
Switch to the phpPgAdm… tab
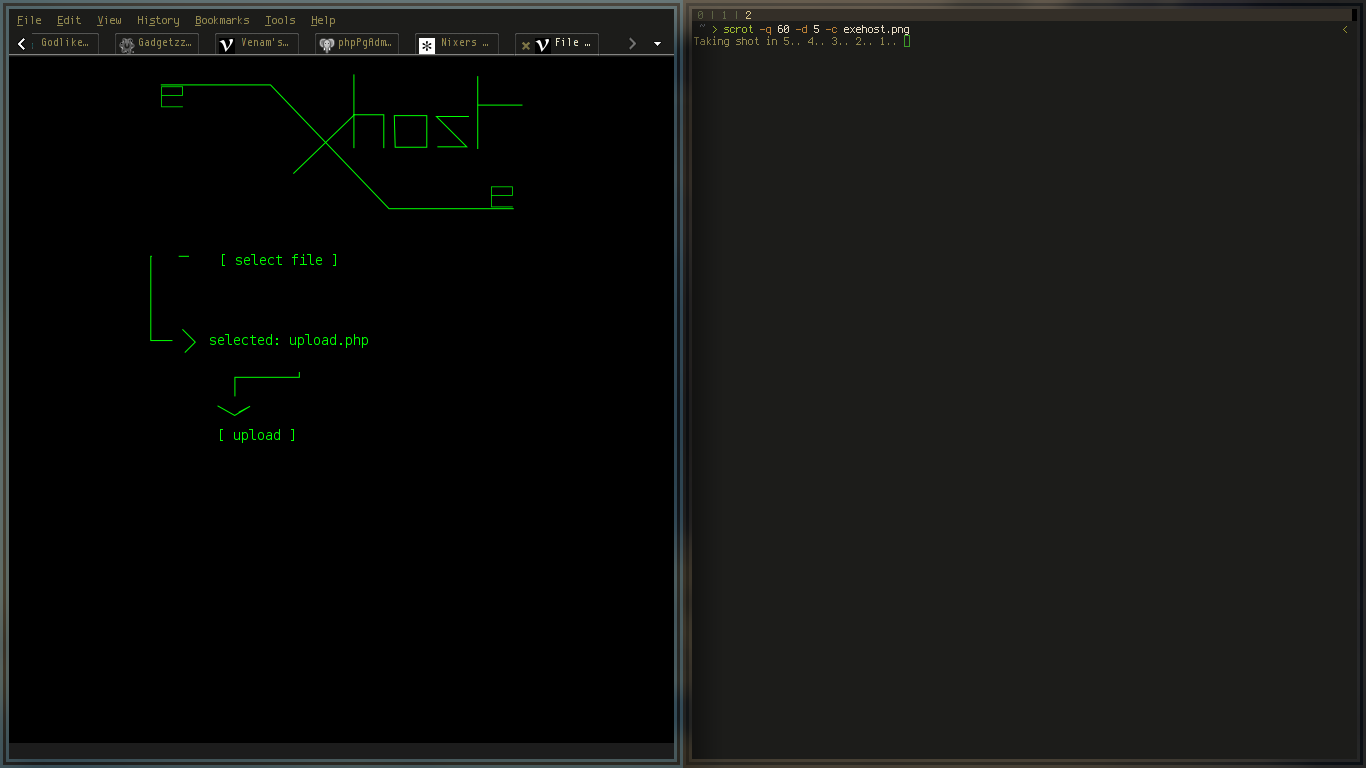pyautogui.click(x=357, y=43)
